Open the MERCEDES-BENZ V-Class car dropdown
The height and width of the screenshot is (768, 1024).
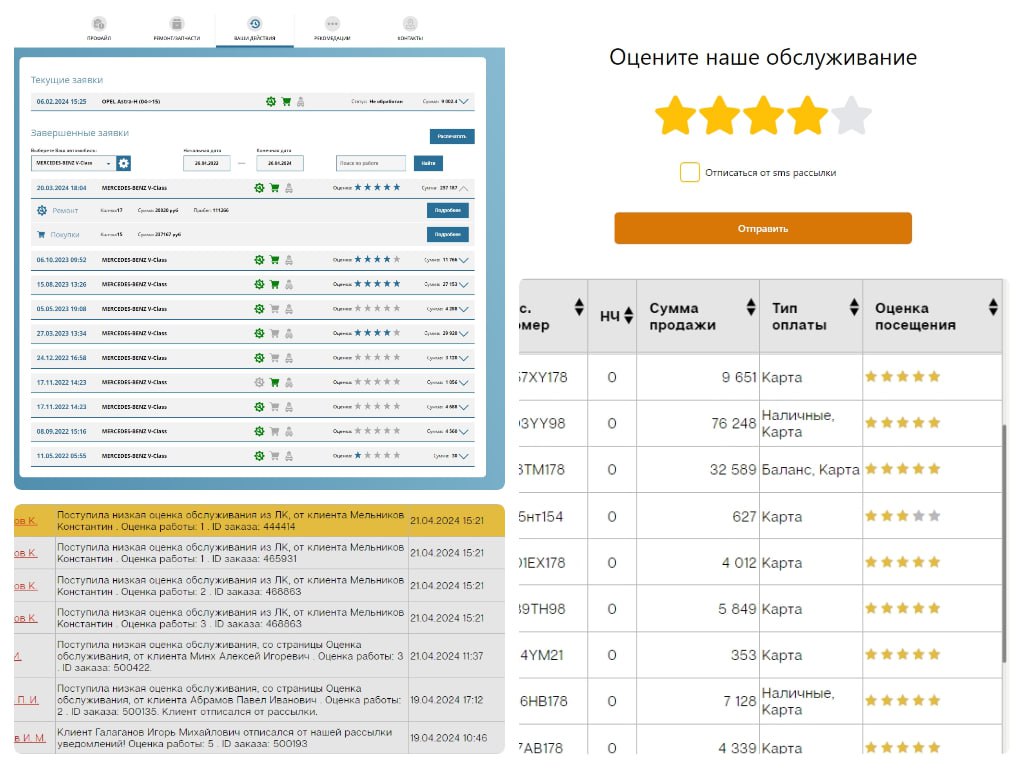pyautogui.click(x=73, y=163)
